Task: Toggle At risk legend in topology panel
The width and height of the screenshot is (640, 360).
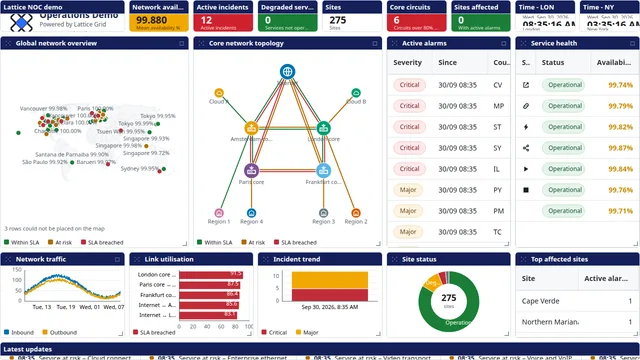Action: (x=253, y=242)
